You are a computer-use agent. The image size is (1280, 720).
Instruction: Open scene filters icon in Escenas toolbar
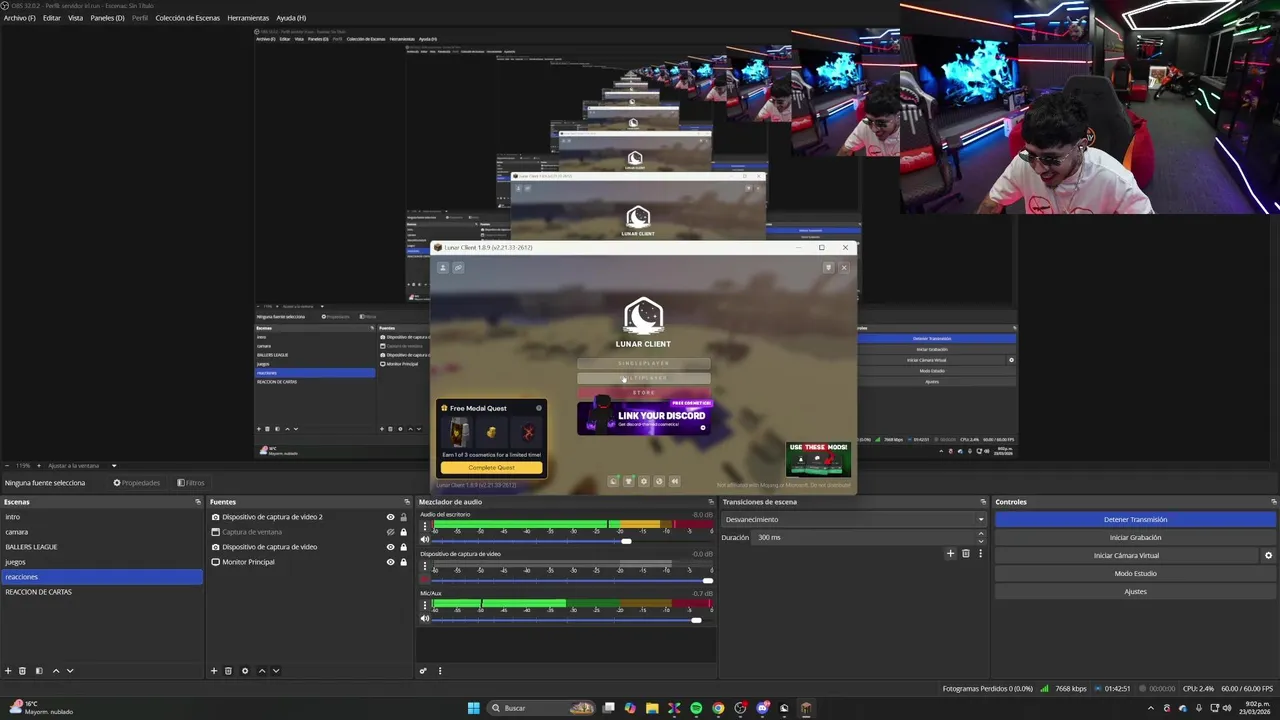(x=39, y=671)
